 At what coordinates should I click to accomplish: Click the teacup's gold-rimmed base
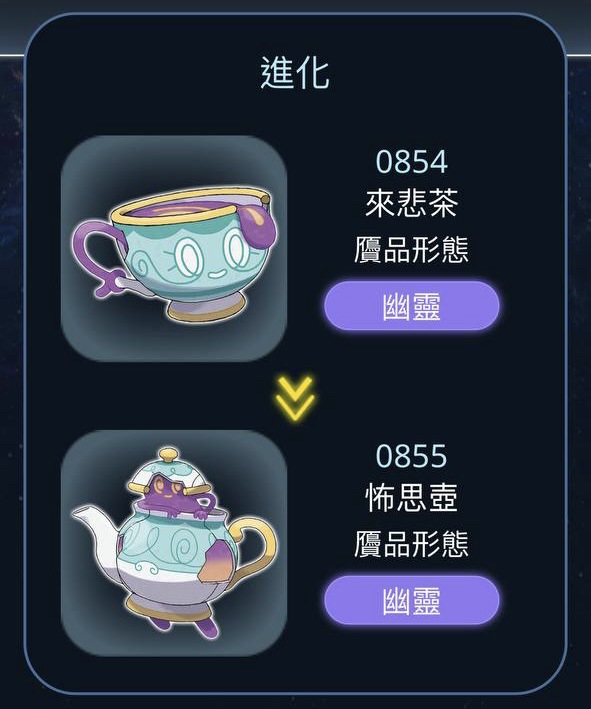207,309
